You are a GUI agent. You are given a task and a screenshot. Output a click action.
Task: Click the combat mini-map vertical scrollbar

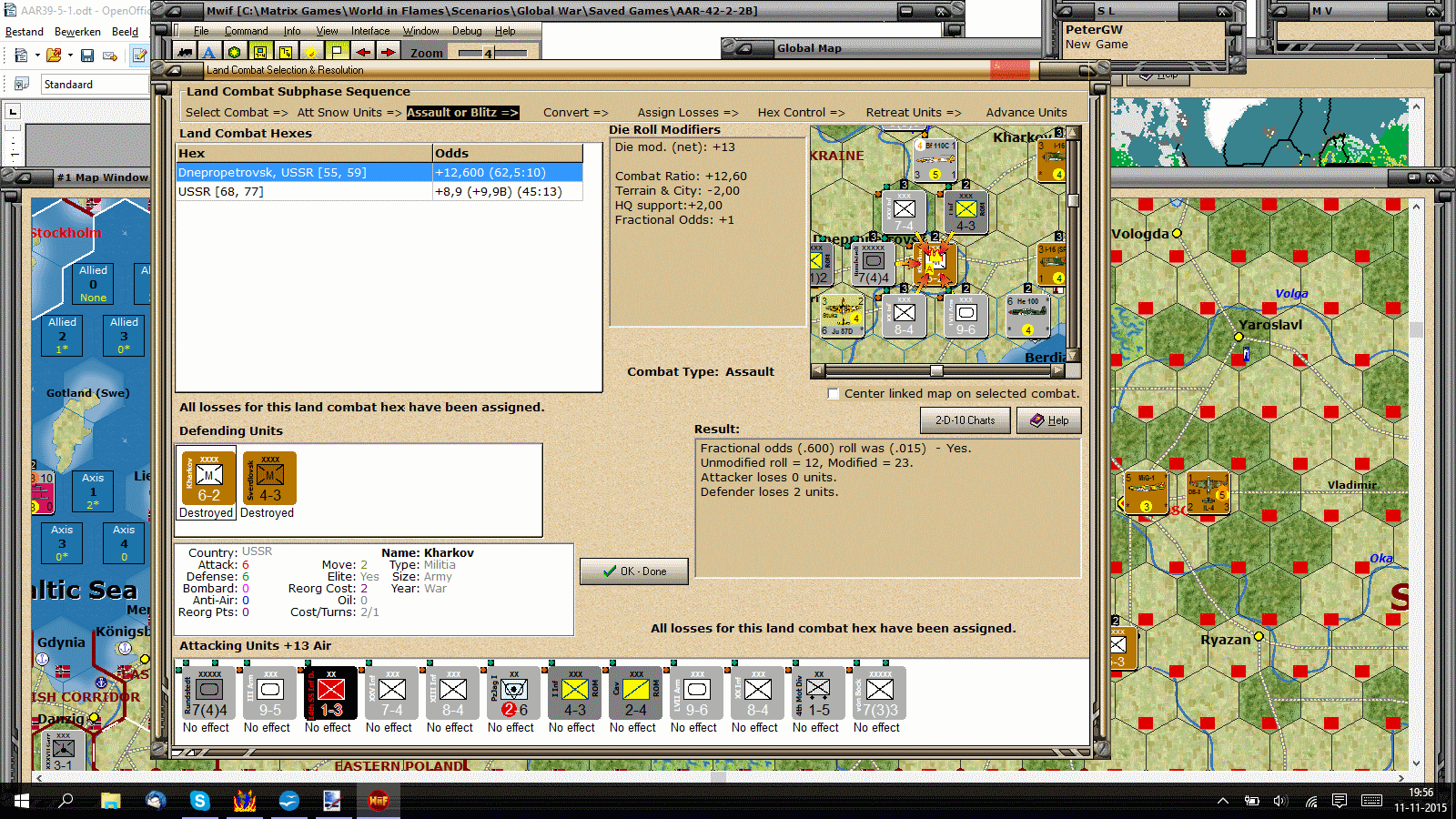tap(1074, 245)
